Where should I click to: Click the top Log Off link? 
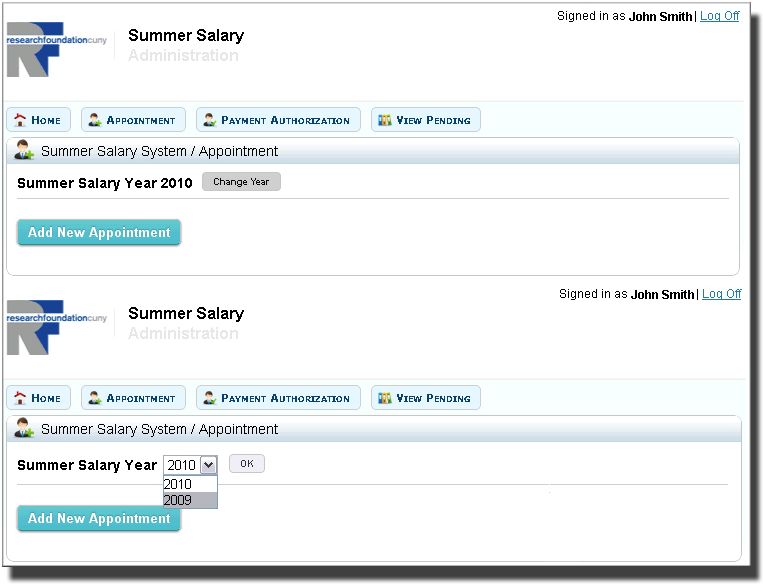719,16
